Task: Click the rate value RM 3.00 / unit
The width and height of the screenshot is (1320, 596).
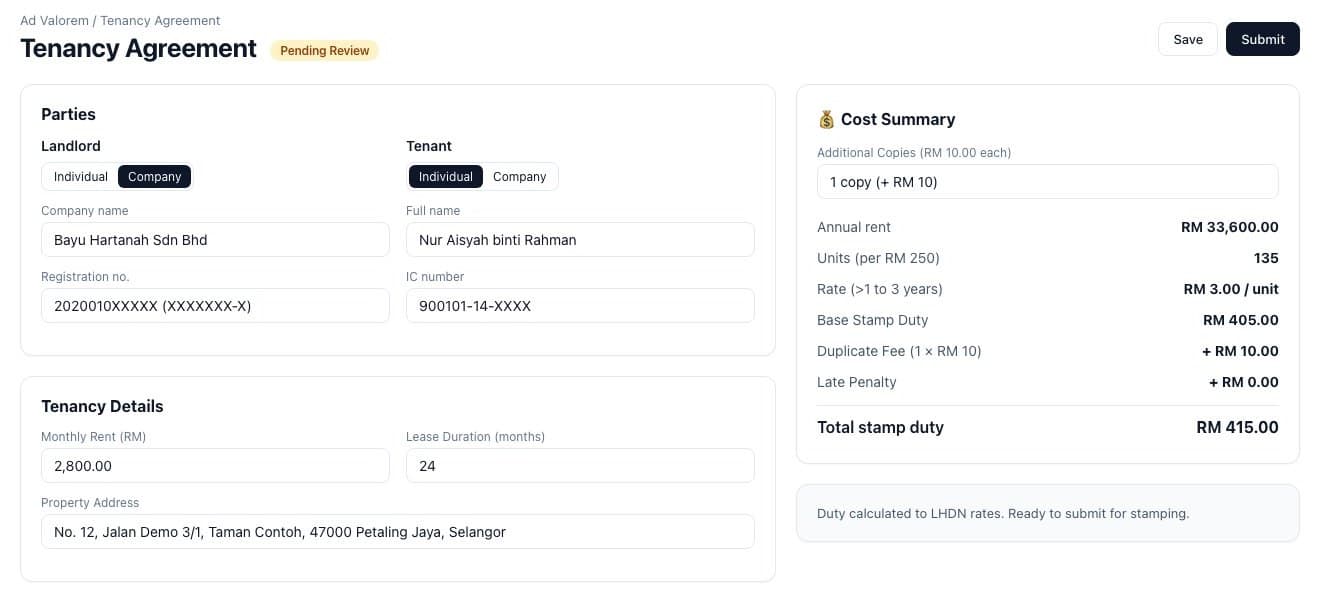Action: coord(1231,289)
